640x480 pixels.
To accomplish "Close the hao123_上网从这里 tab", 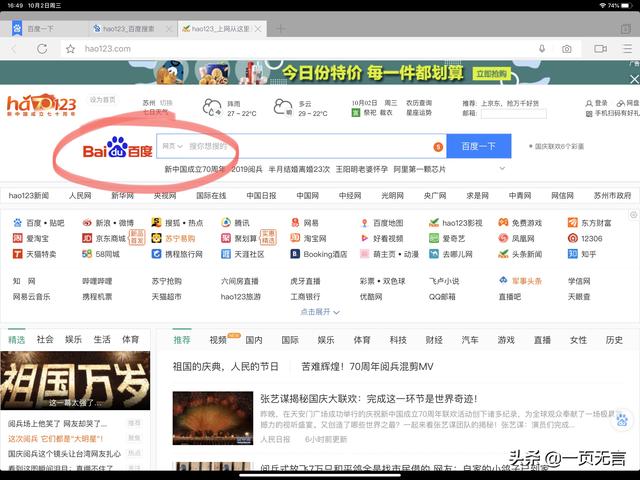I will click(258, 29).
